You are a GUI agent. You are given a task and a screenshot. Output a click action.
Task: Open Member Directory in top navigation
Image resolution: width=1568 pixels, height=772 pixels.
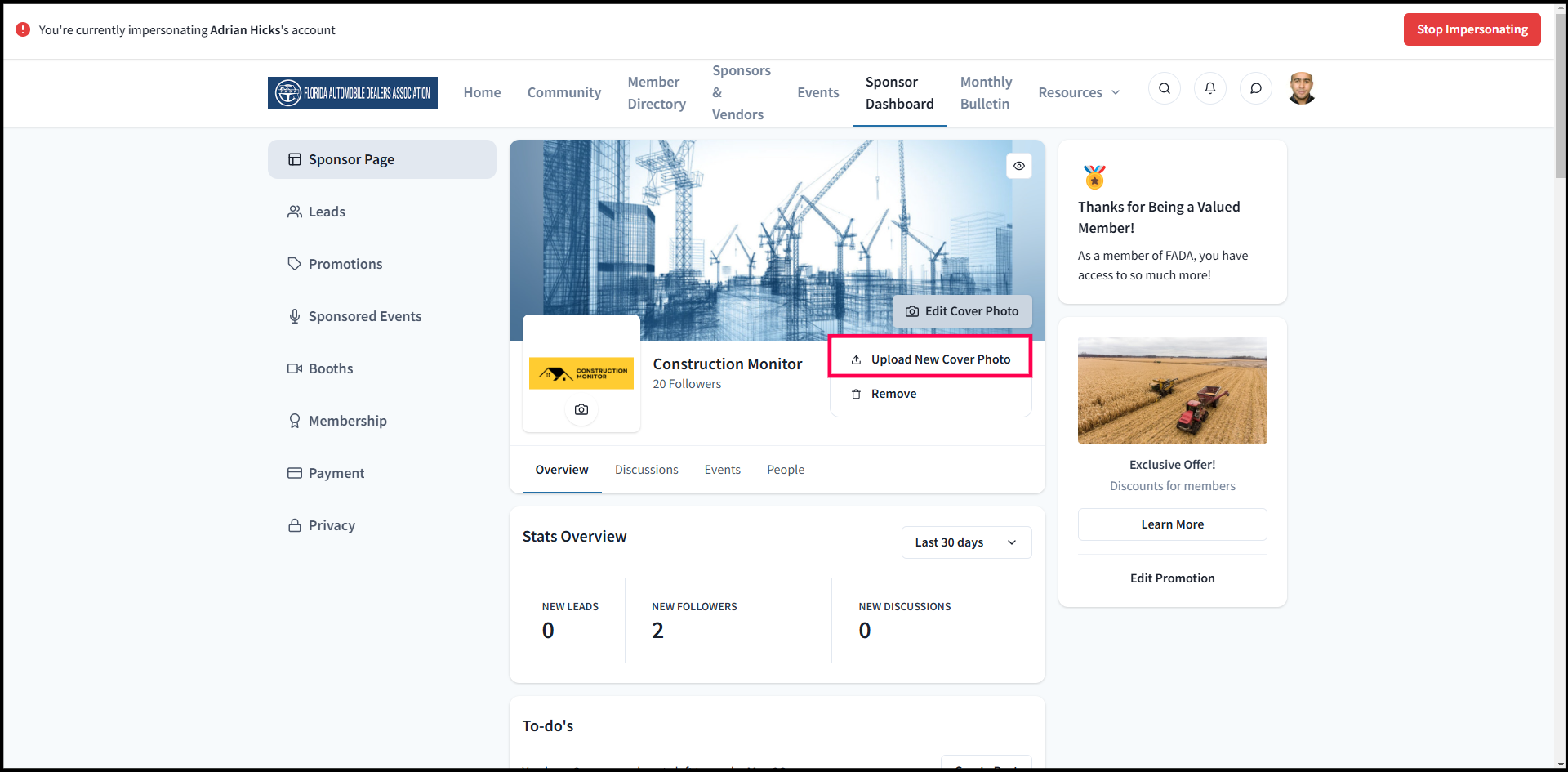click(x=657, y=92)
